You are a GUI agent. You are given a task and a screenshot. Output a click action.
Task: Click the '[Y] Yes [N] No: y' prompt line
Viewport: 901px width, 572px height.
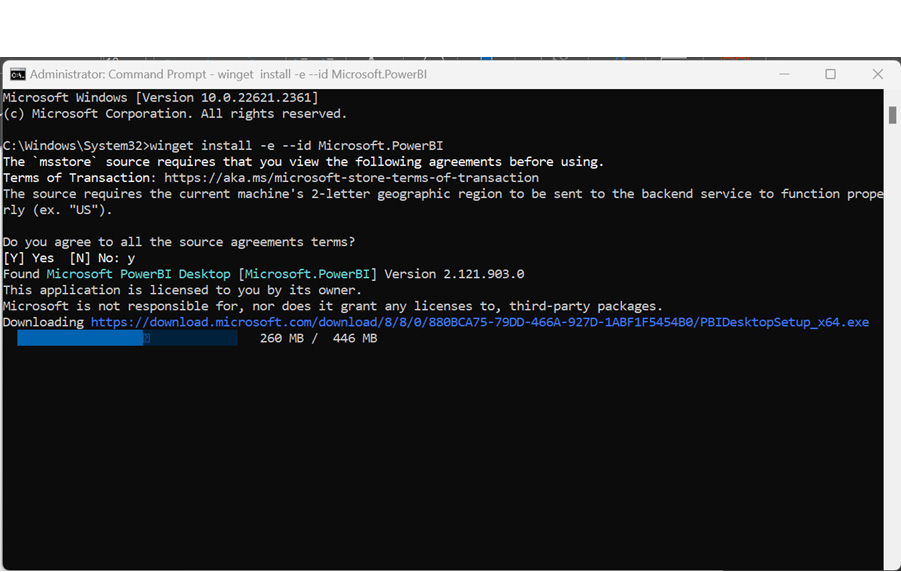pyautogui.click(x=69, y=258)
